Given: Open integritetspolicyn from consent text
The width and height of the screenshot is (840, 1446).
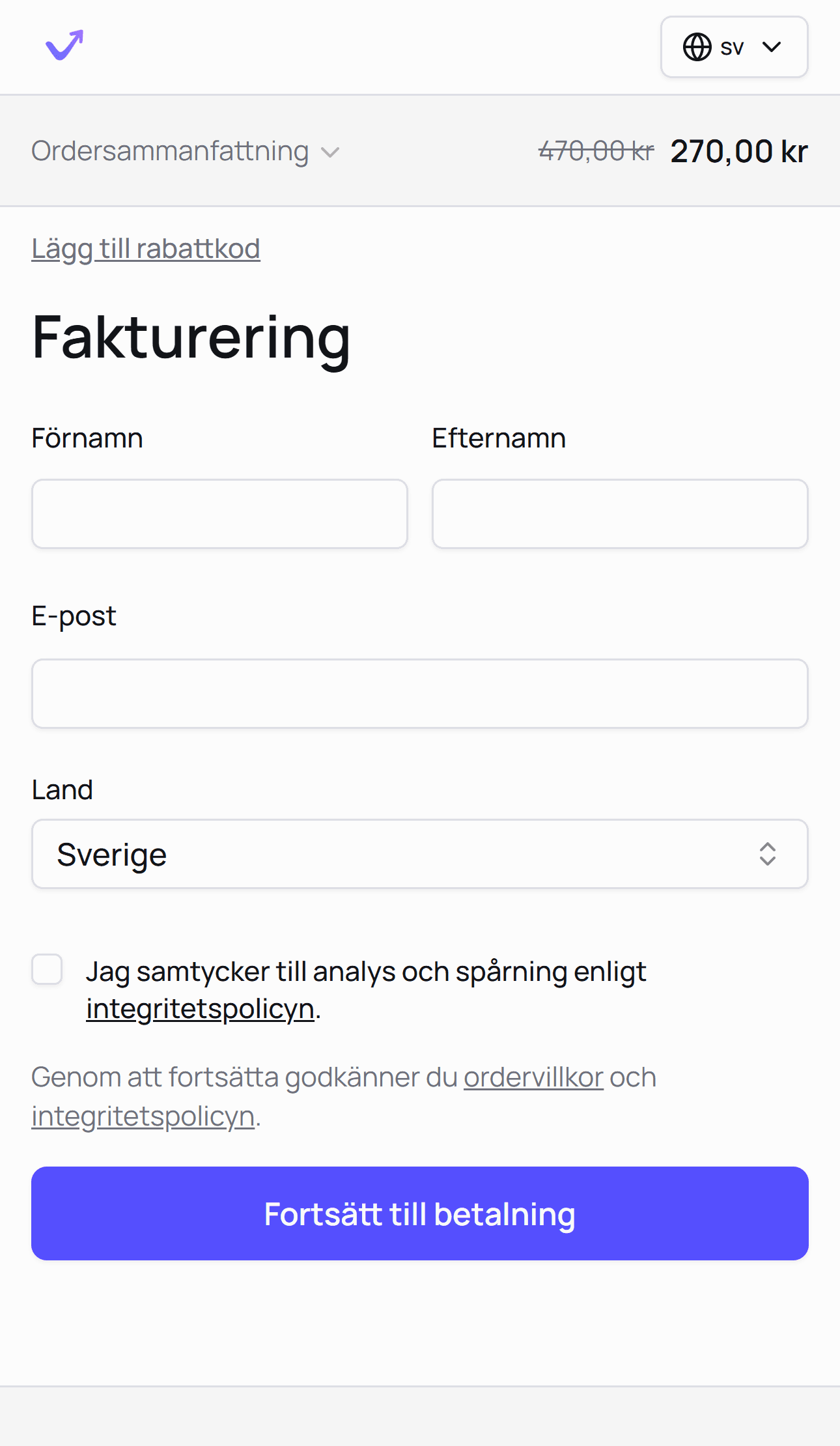Looking at the screenshot, I should point(199,1009).
